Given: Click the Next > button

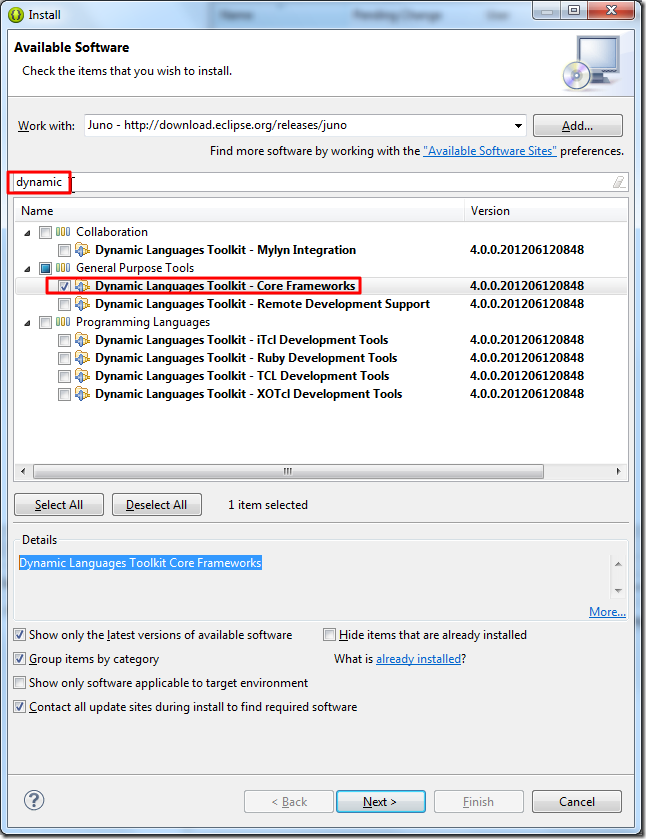Looking at the screenshot, I should pos(381,802).
